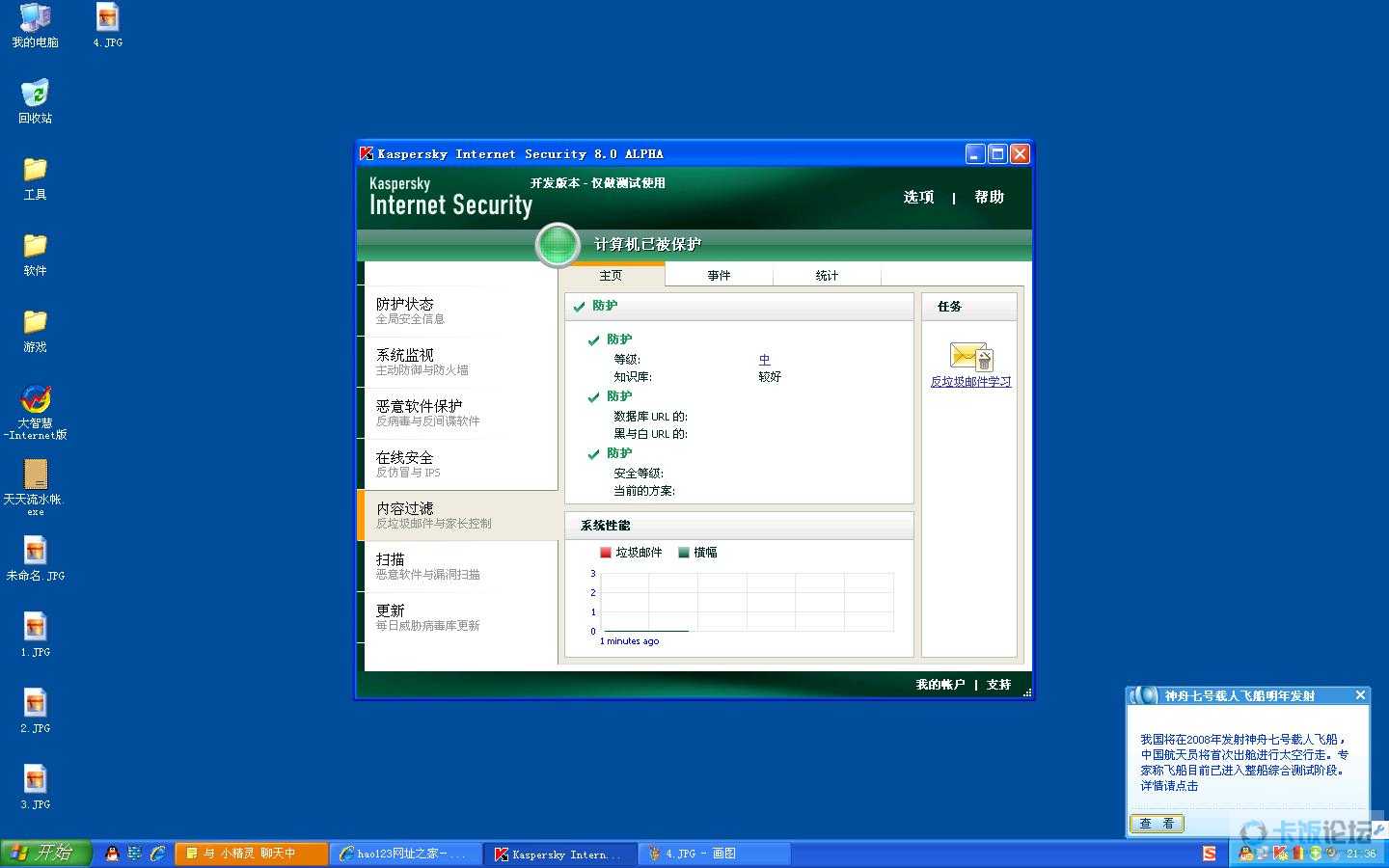Screen dimensions: 1389x868
Task: Open 选项 in Kaspersky header
Action: tap(919, 197)
